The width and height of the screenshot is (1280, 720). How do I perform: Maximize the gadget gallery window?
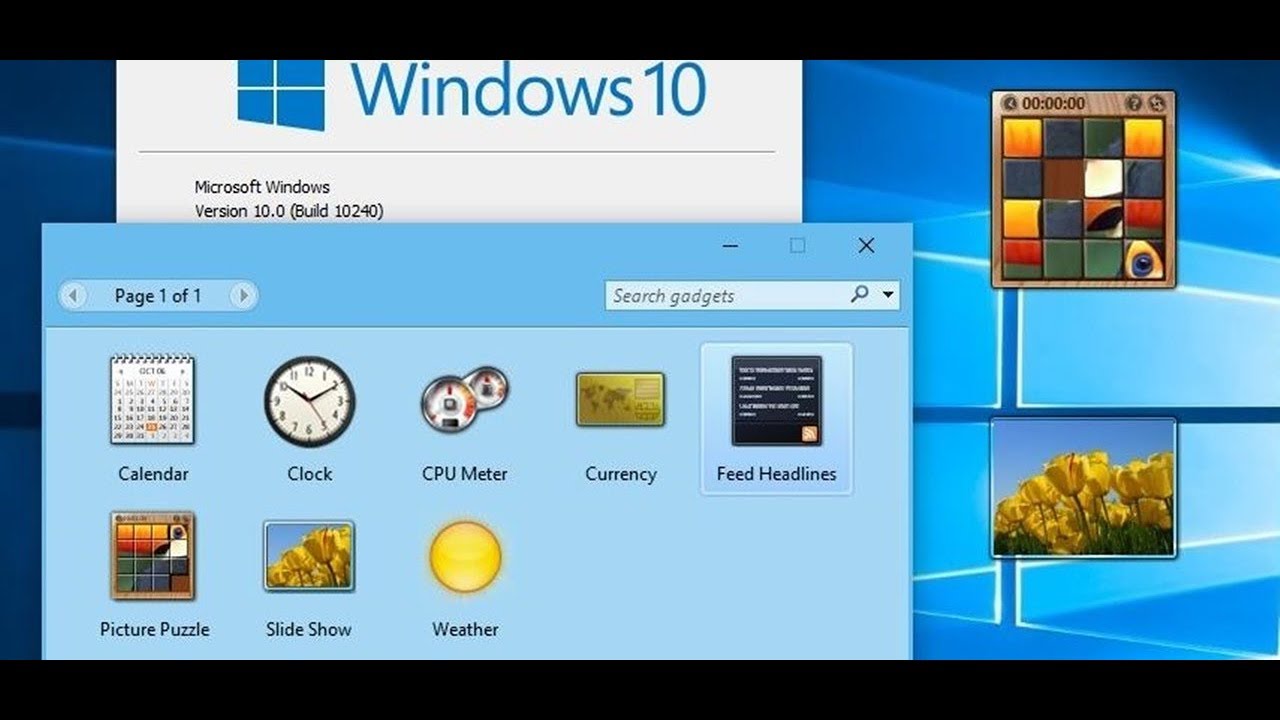click(797, 245)
